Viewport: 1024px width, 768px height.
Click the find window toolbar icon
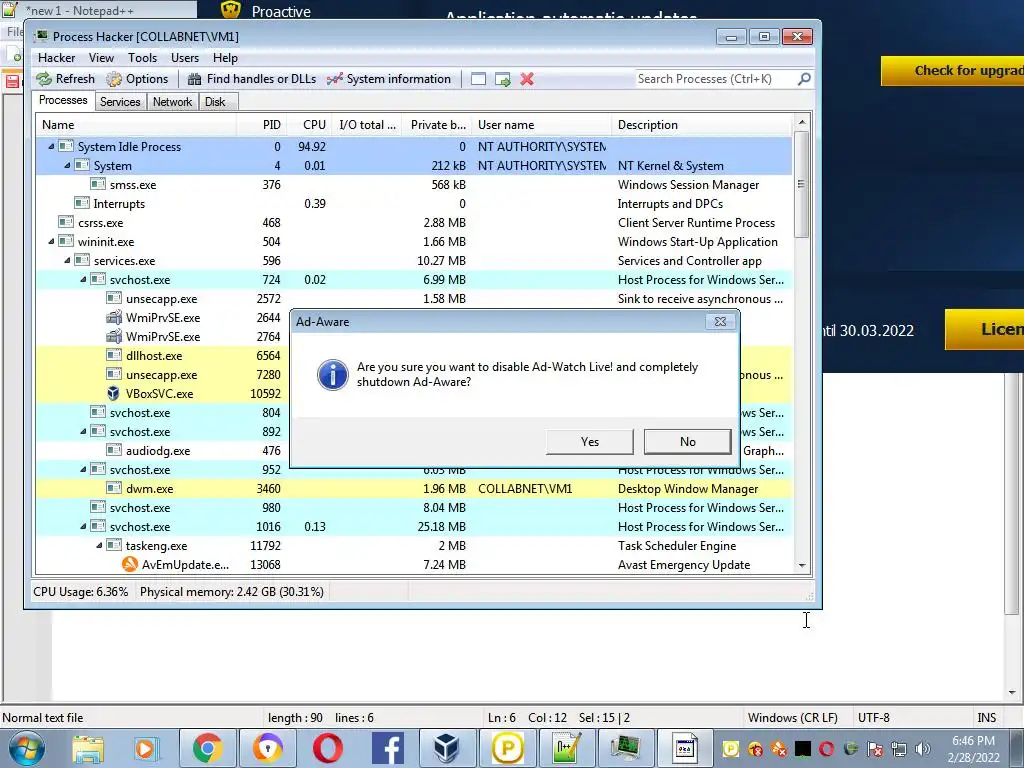(479, 79)
